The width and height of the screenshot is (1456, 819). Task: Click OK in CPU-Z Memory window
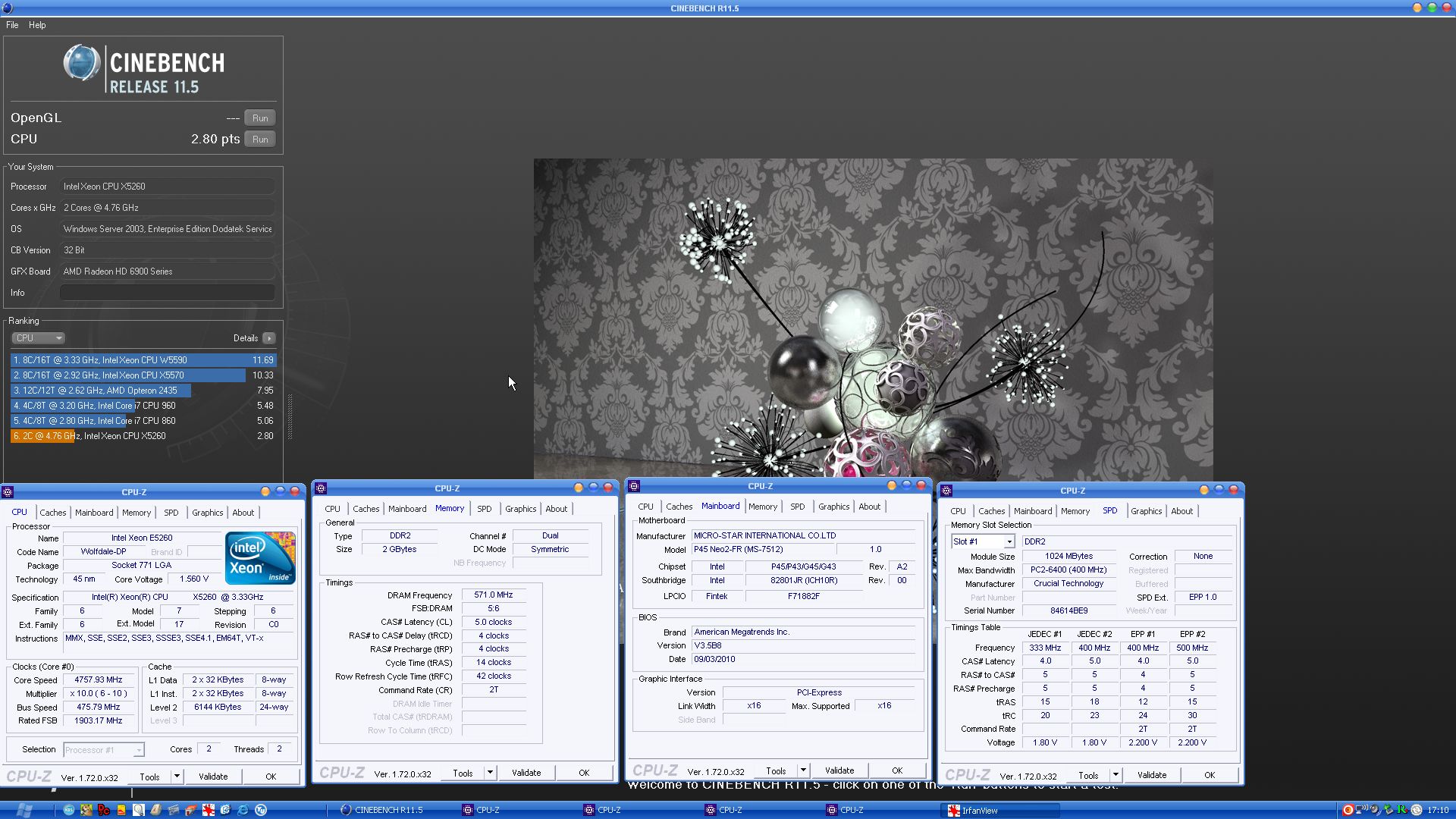click(584, 773)
